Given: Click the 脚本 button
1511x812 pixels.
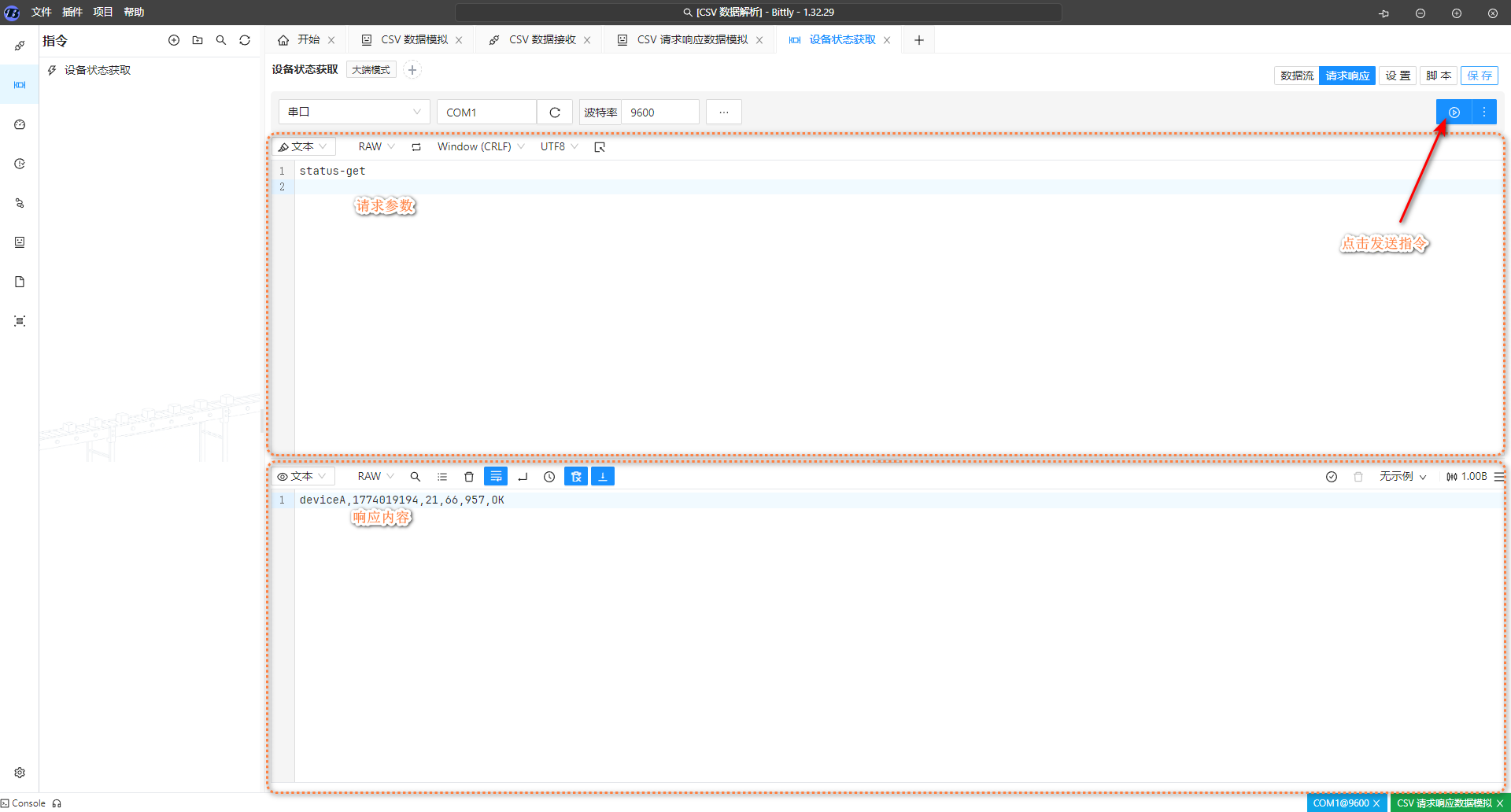Looking at the screenshot, I should pyautogui.click(x=1439, y=76).
